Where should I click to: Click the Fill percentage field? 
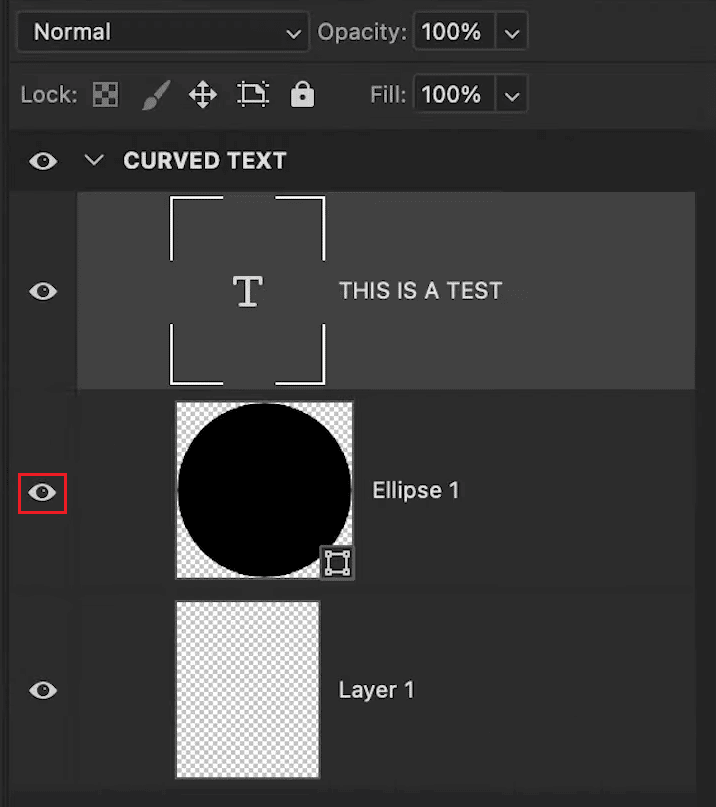(453, 94)
